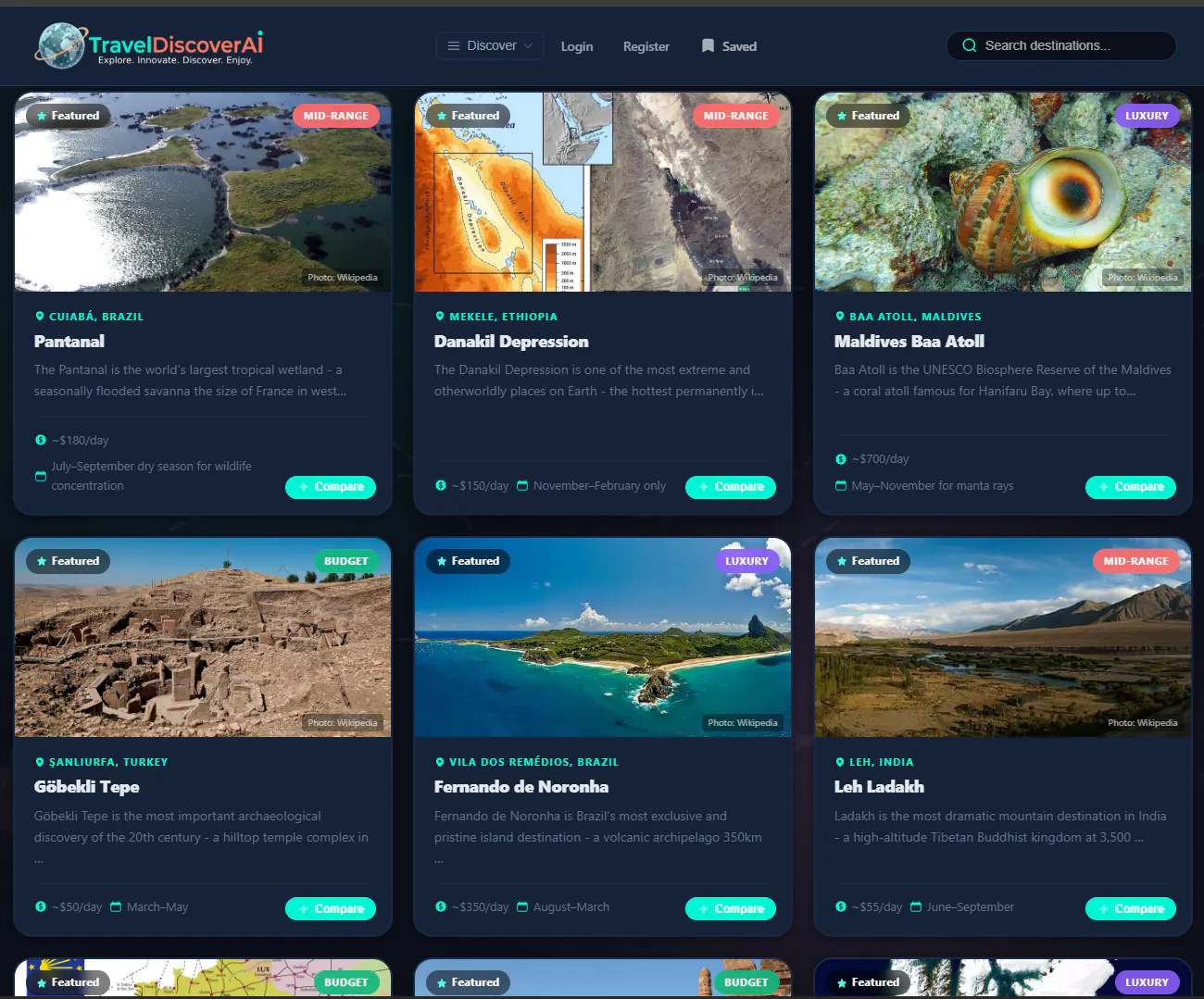Click the calendar icon beside November–February only

[x=522, y=485]
